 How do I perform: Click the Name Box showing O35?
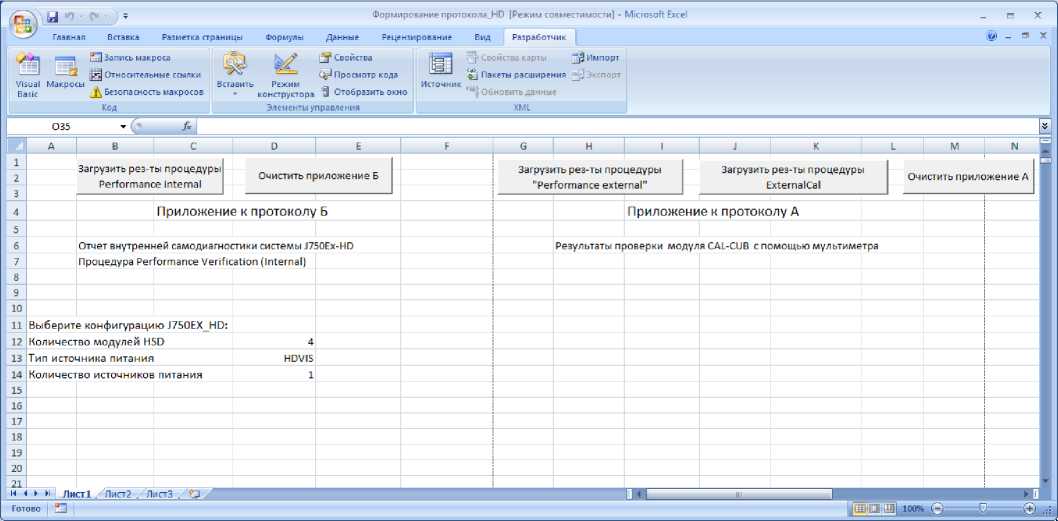coord(63,126)
